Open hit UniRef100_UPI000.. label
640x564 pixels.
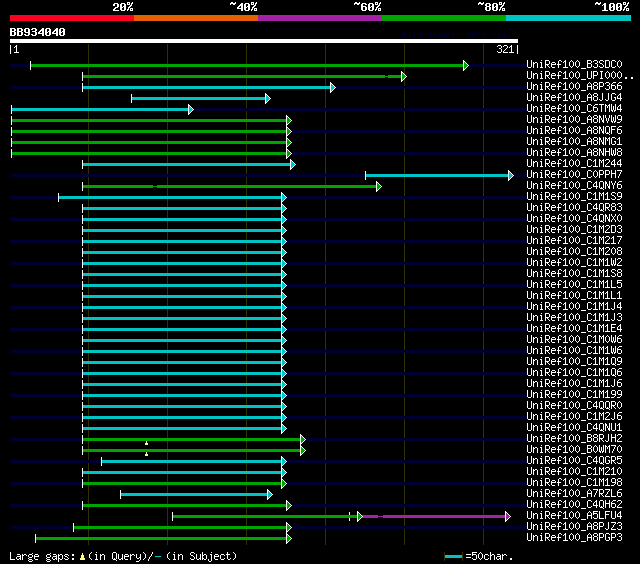580,75
